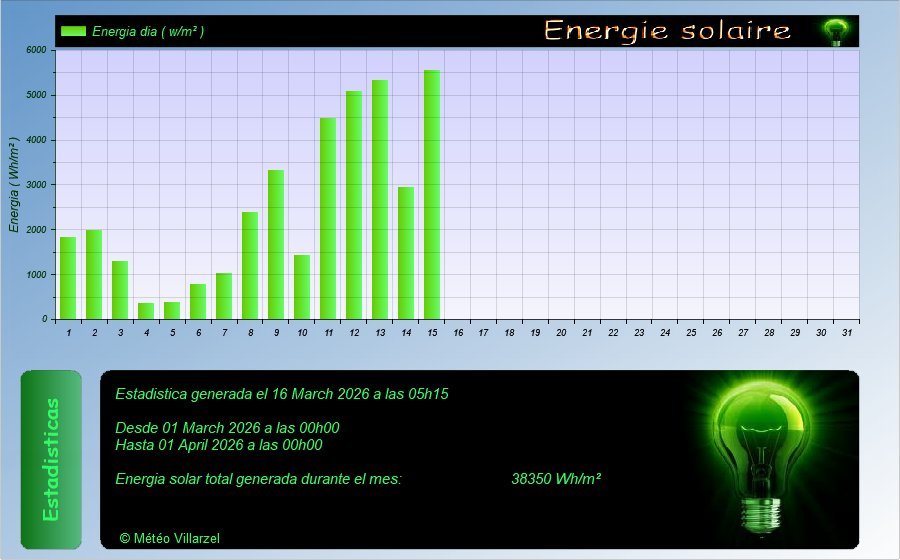The image size is (900, 560).
Task: Select the bar for day 9
Action: point(276,244)
